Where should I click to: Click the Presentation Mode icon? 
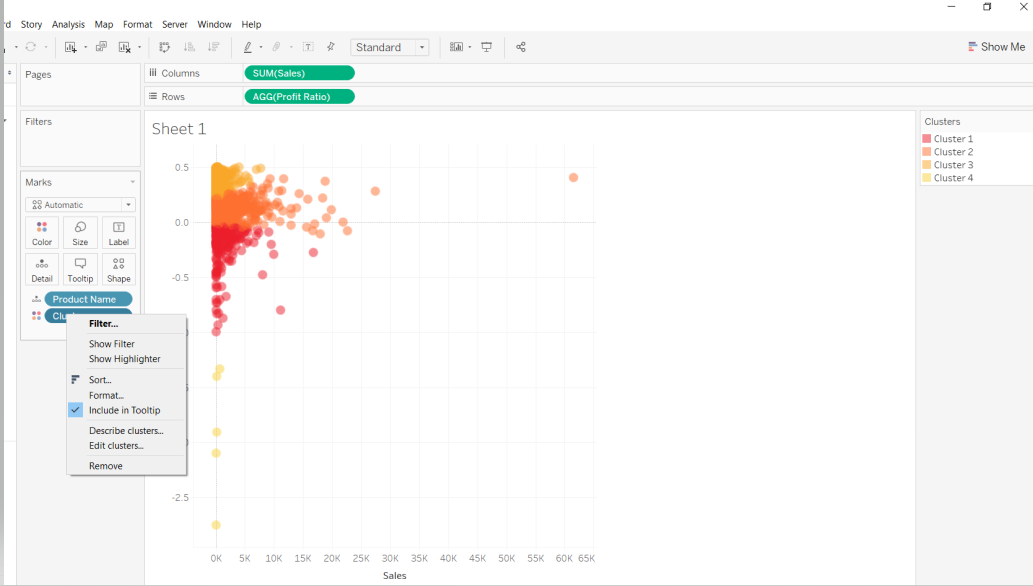(487, 47)
